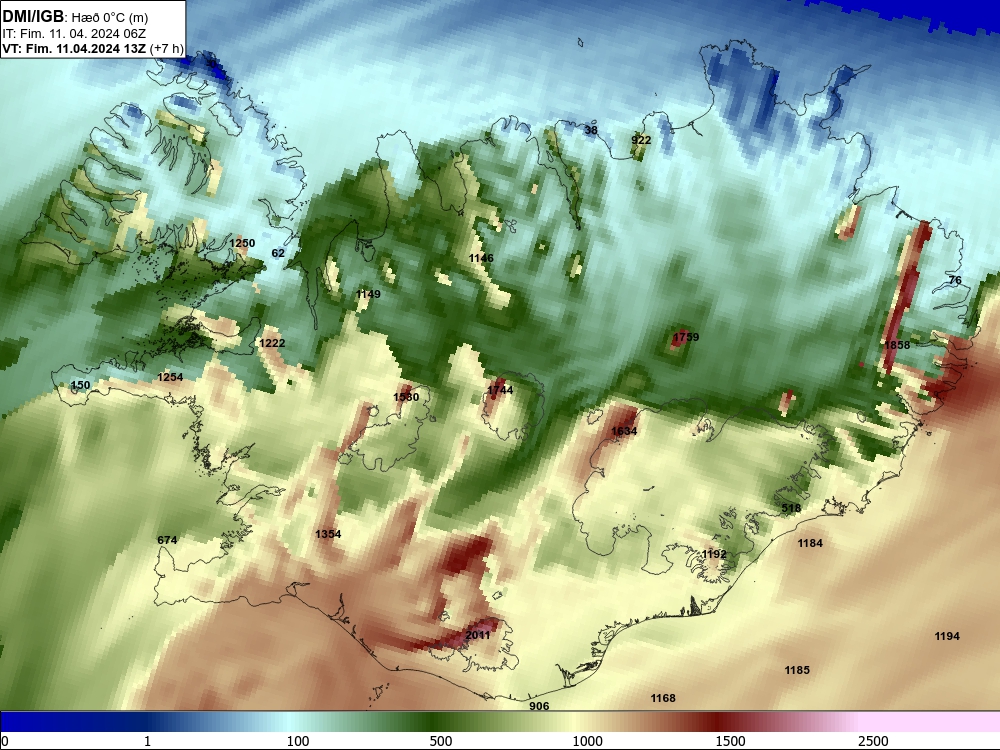1000x750 pixels.
Task: Click the 1149 height label
Action: click(x=367, y=294)
